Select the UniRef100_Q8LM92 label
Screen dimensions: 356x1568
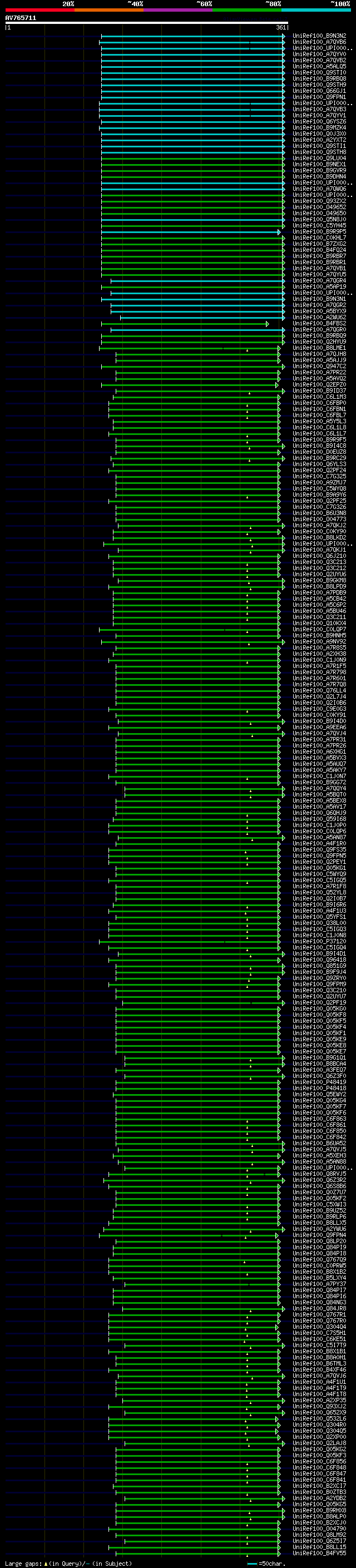point(319,1535)
